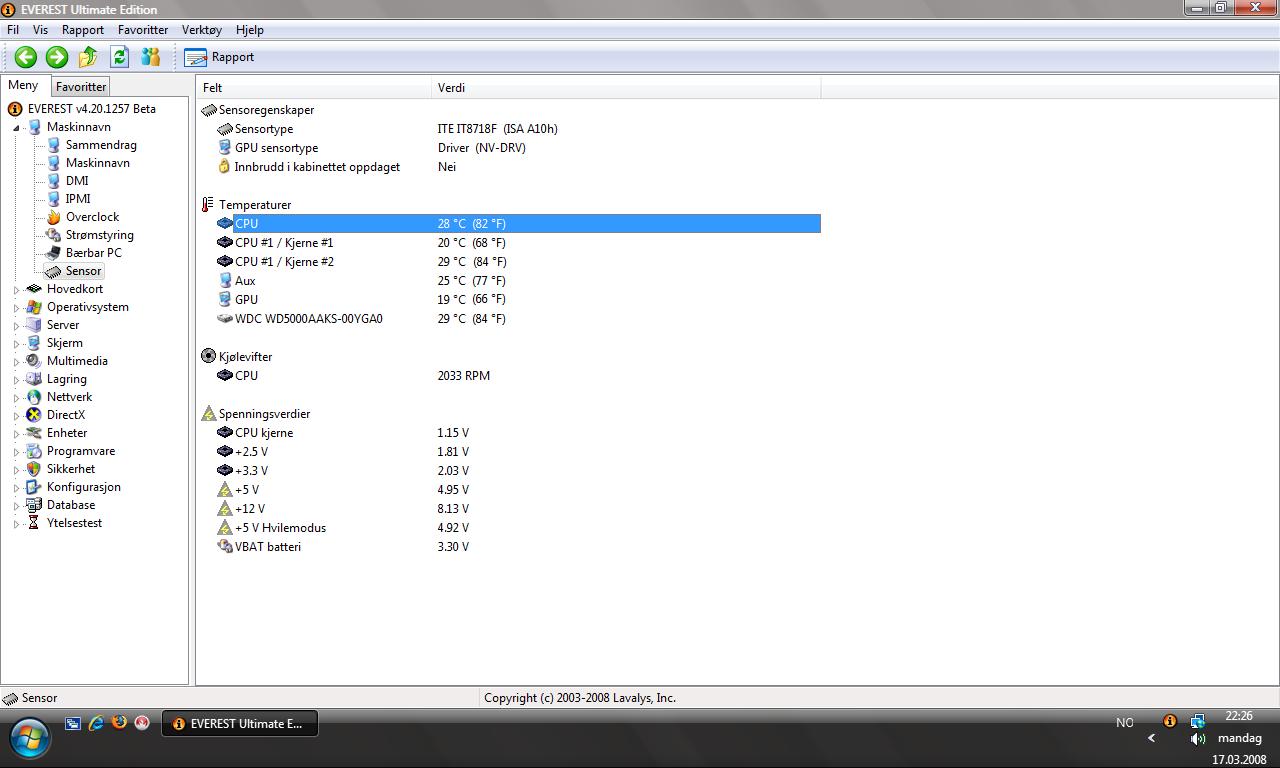Image resolution: width=1280 pixels, height=768 pixels.
Task: Open Bærbar PC laptop icon
Action: pyautogui.click(x=54, y=253)
